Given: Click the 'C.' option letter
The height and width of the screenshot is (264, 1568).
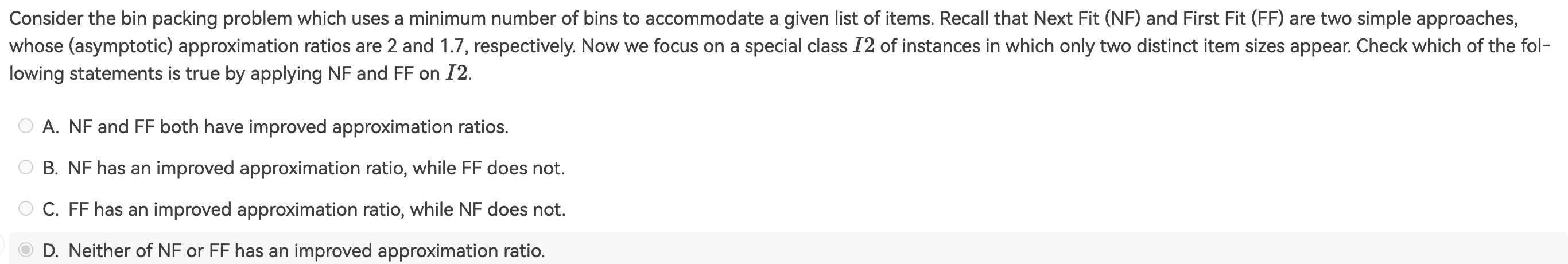Looking at the screenshot, I should click(x=51, y=210).
